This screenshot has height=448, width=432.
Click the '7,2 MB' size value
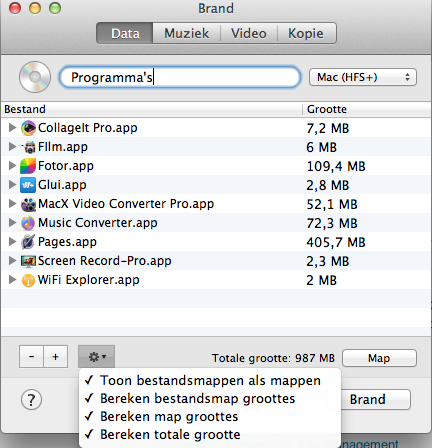328,128
